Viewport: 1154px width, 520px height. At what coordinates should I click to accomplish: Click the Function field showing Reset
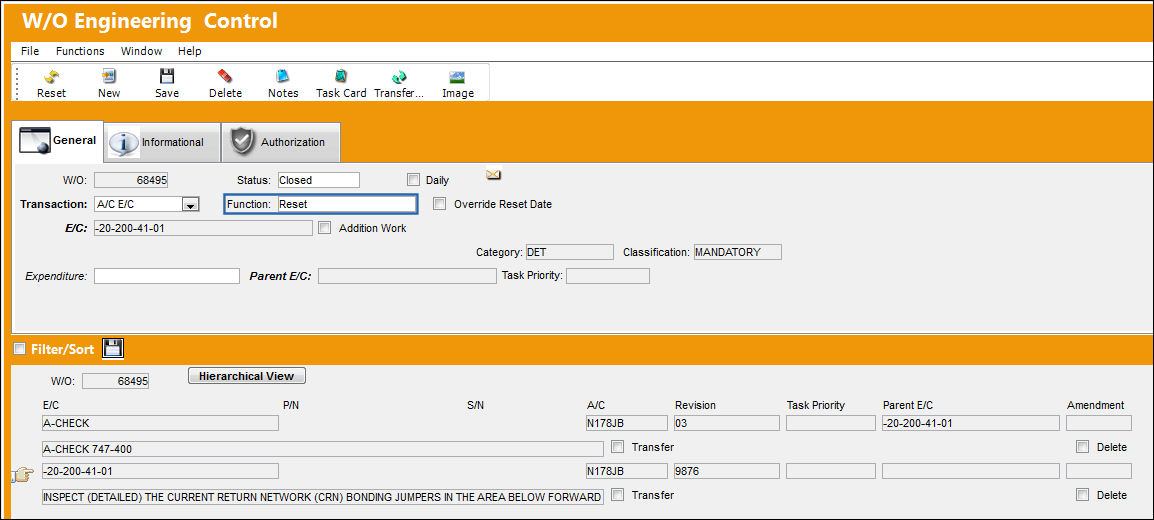point(347,204)
